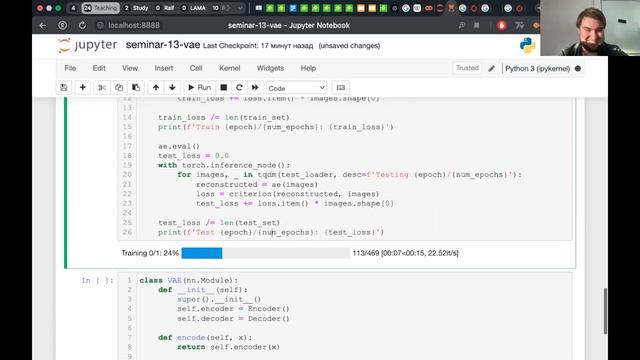Click the Training progress bar

(265, 253)
